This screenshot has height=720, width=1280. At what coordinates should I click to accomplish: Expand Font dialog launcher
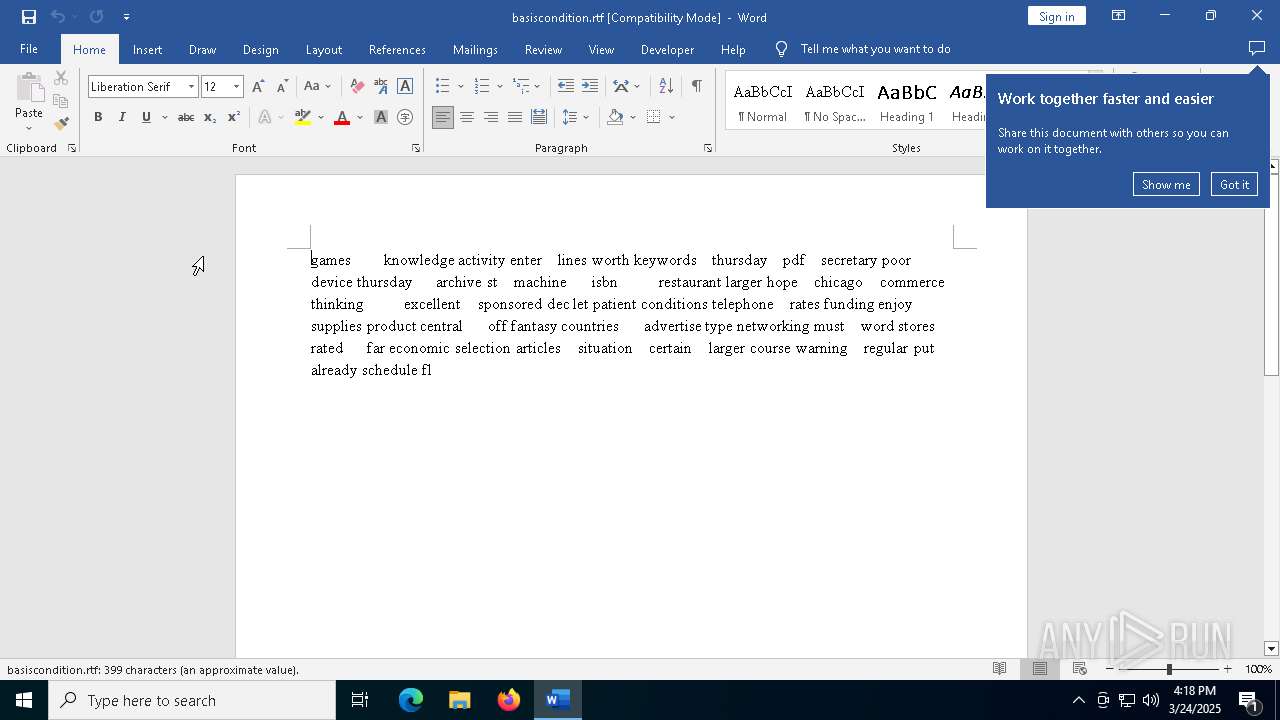[x=416, y=148]
